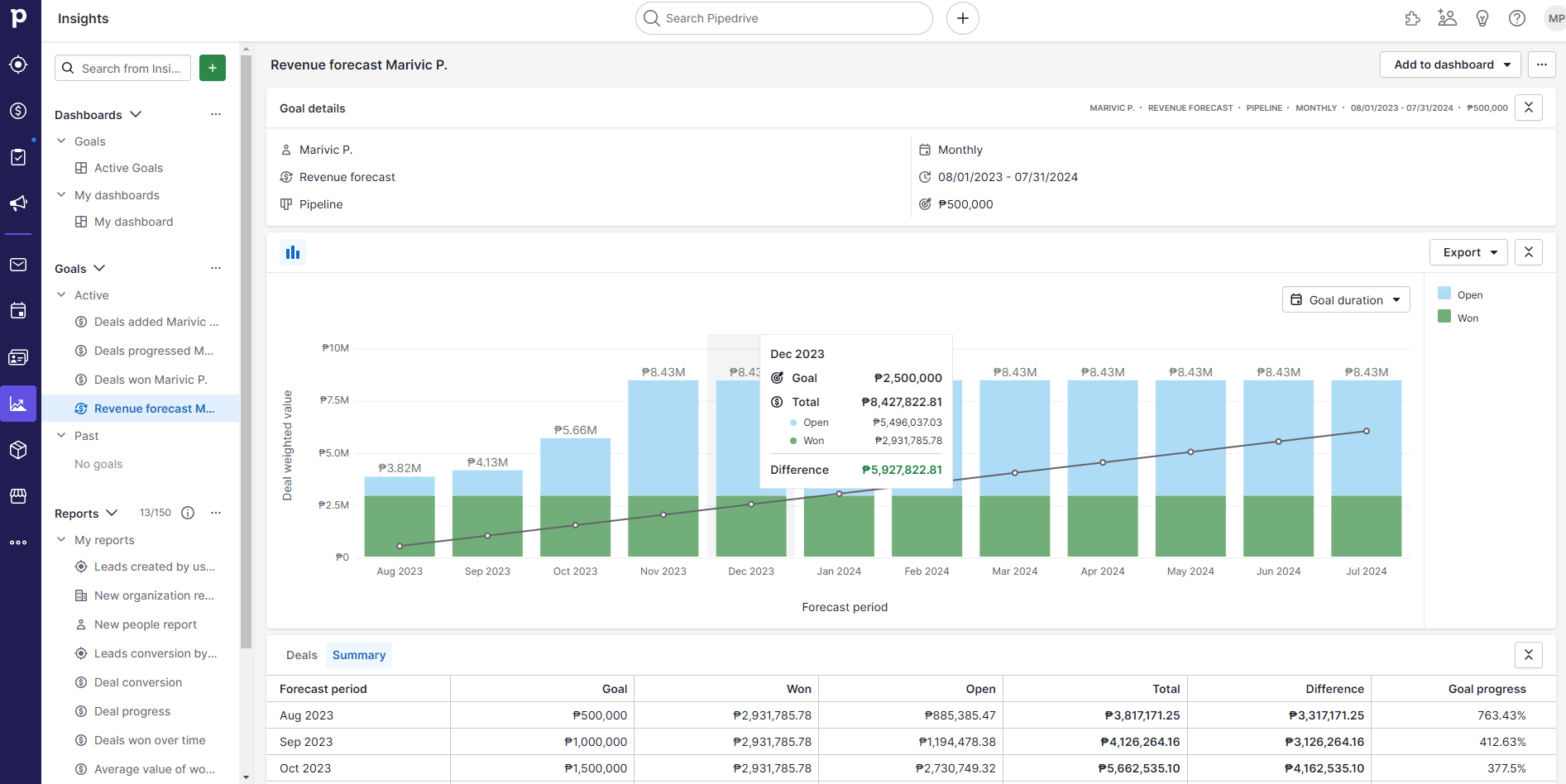Open My dashboard item
Viewport: 1566px width, 784px height.
(133, 222)
